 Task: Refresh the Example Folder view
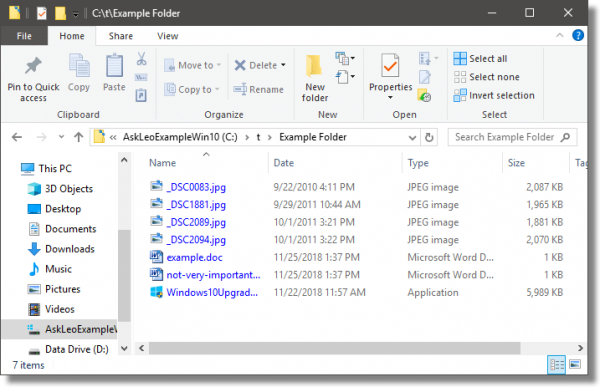(x=429, y=137)
